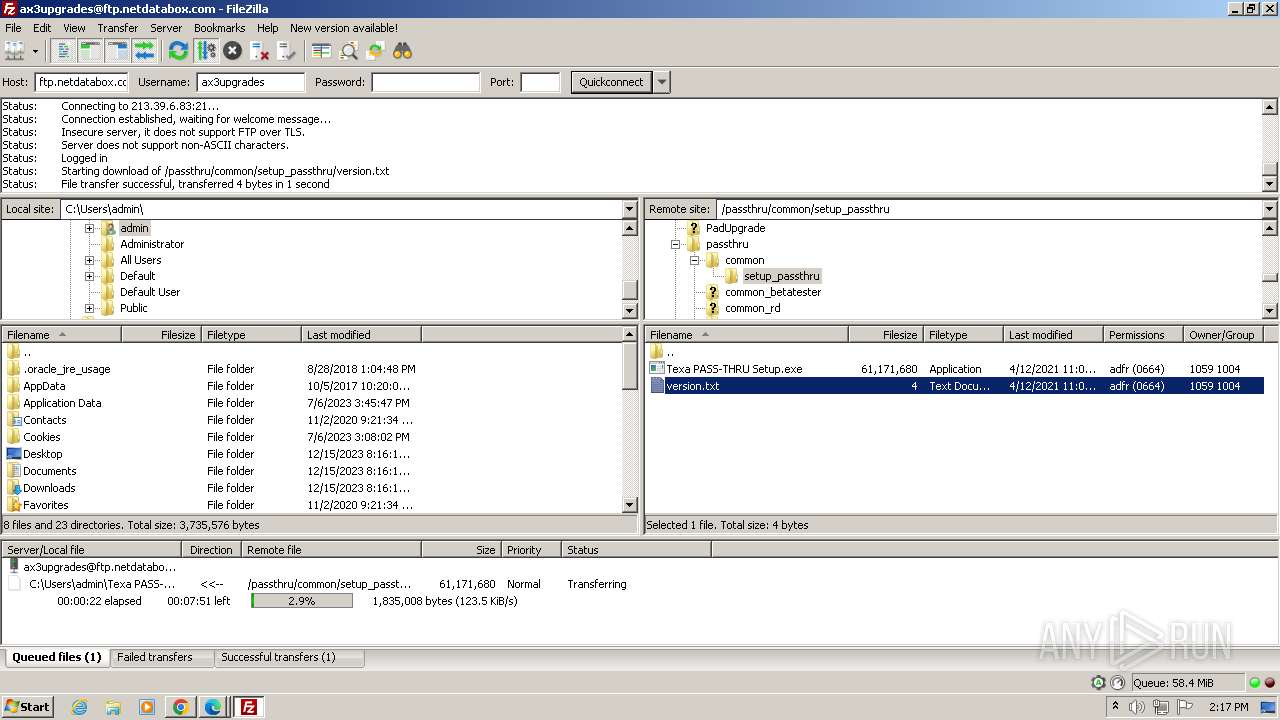Click the Quickconnect button
The height and width of the screenshot is (720, 1280).
click(611, 82)
